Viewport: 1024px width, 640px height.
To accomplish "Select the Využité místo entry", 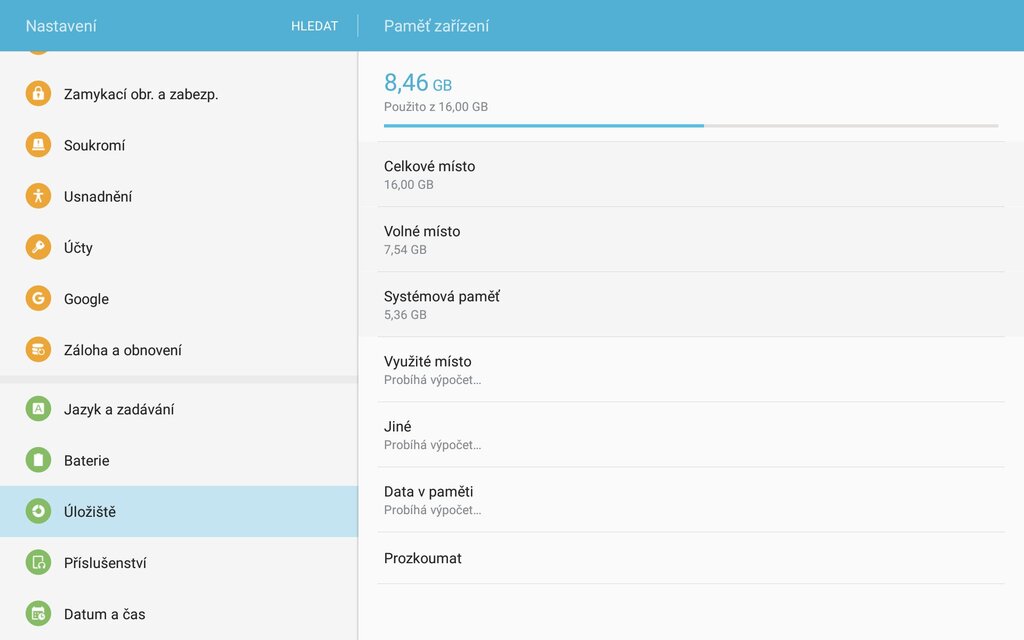I will point(690,369).
